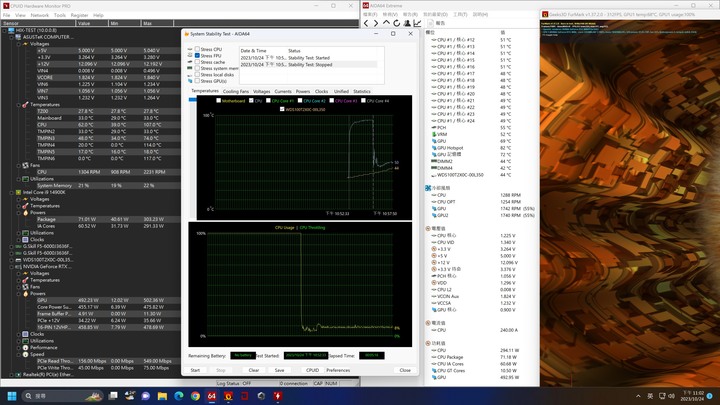
Task: Enable the Stress CPU checkbox
Action: [197, 49]
